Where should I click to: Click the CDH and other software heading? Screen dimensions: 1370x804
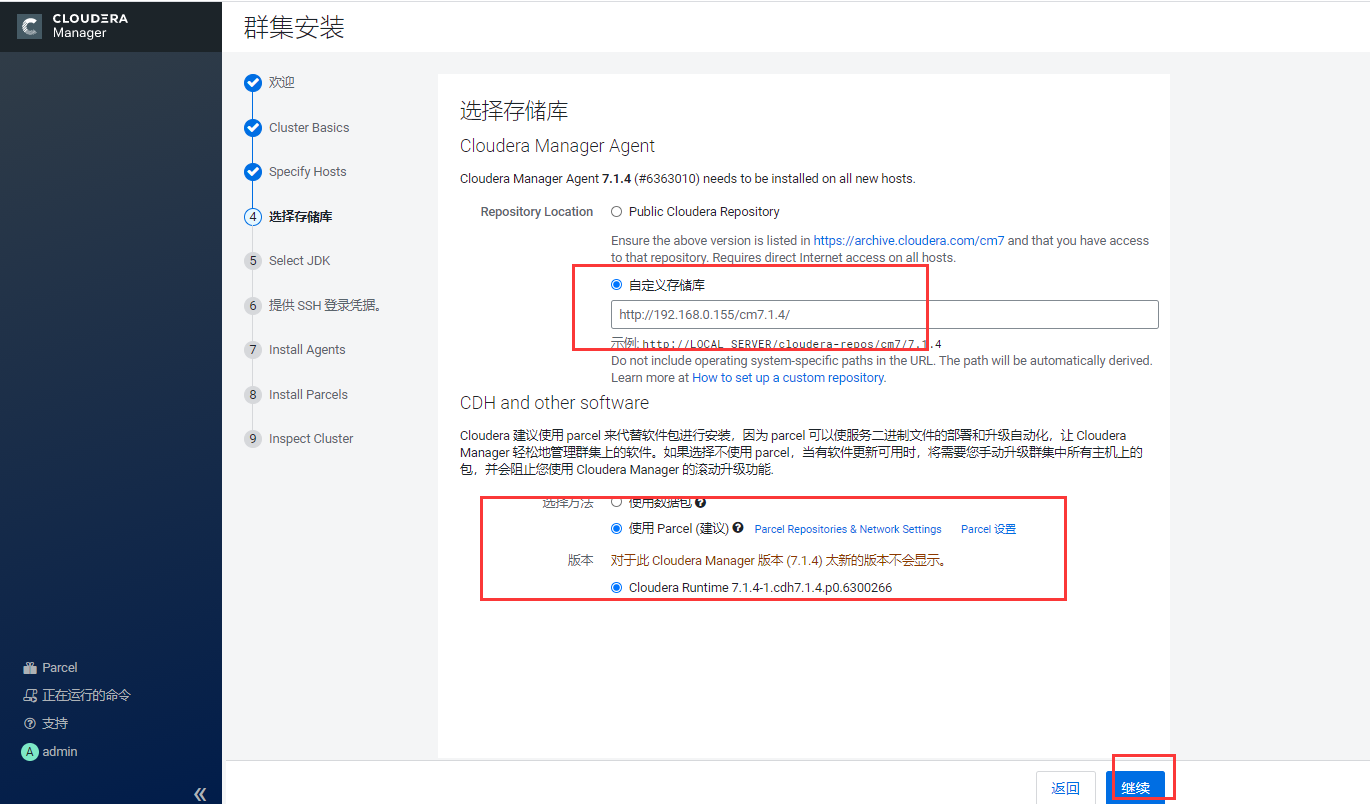pos(554,403)
